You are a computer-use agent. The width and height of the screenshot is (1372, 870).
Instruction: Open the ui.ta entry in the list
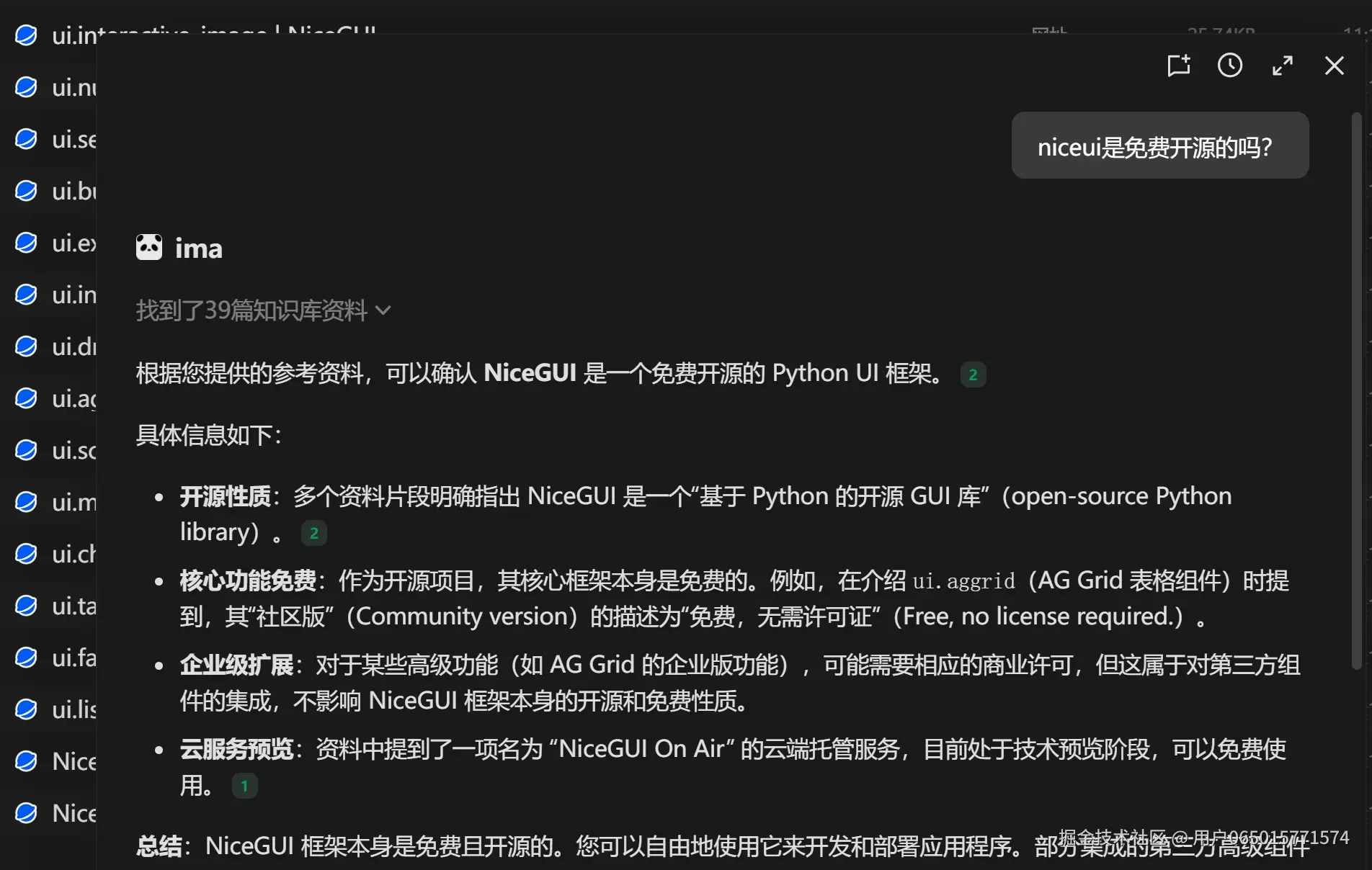(74, 606)
